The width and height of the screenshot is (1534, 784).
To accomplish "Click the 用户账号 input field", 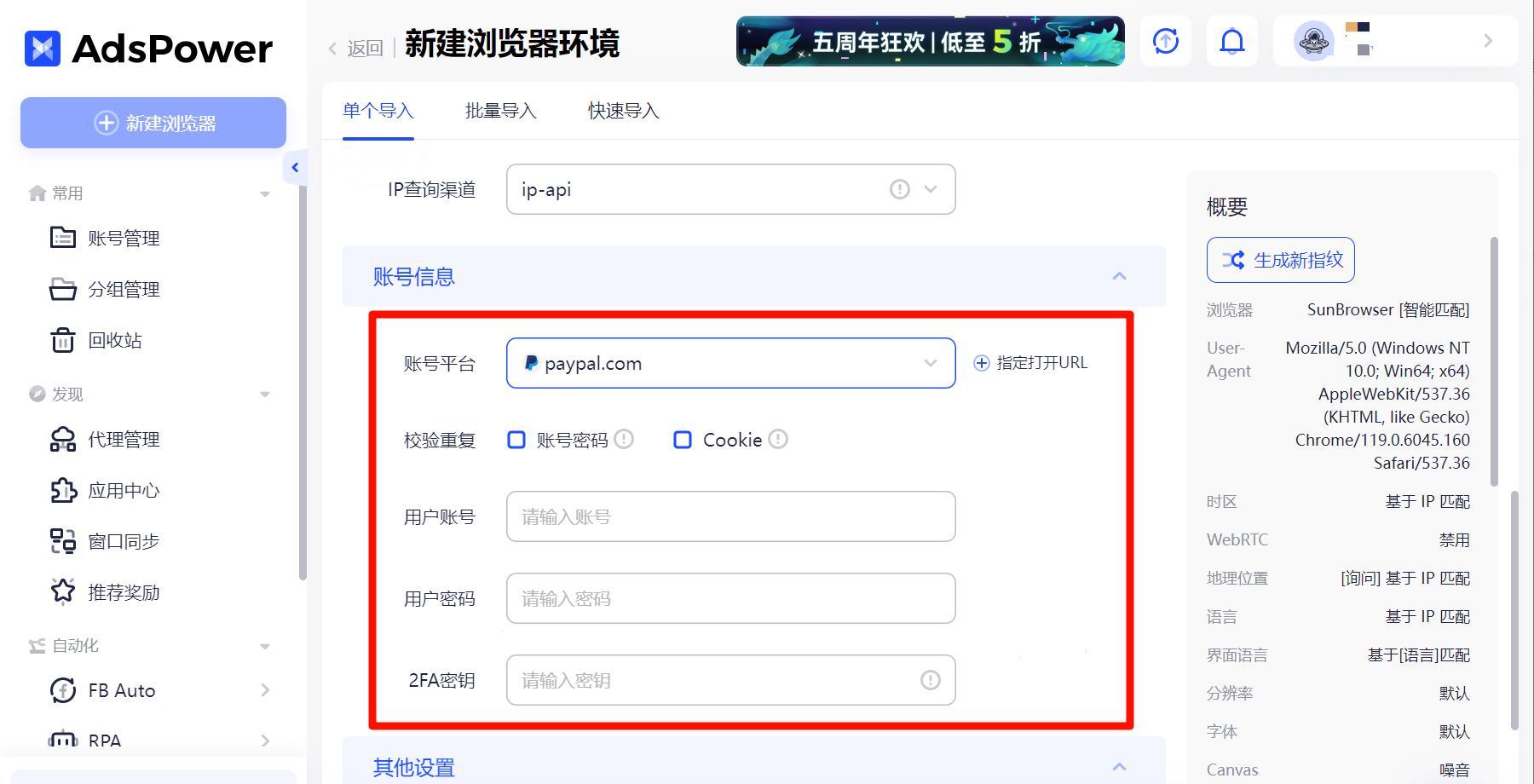I will pyautogui.click(x=730, y=516).
